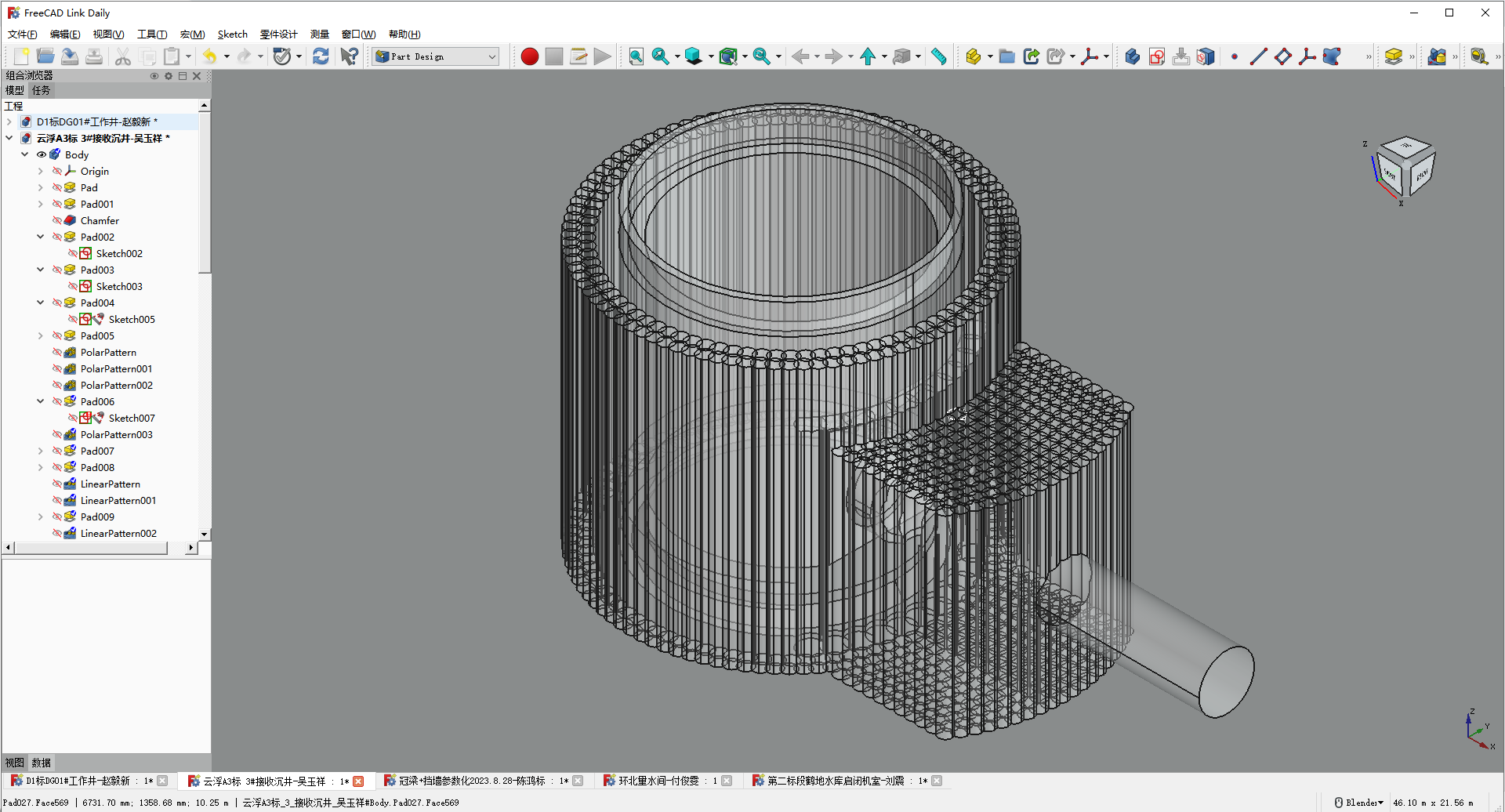Close the 云浮A3标 document tab

358,781
